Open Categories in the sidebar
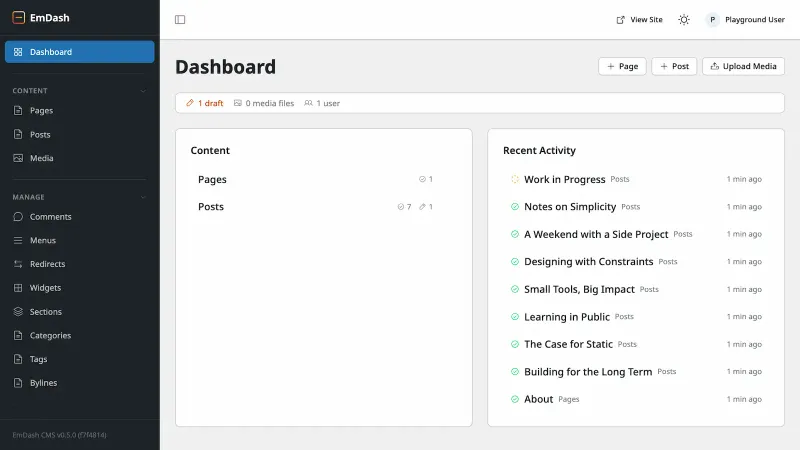 coord(50,336)
